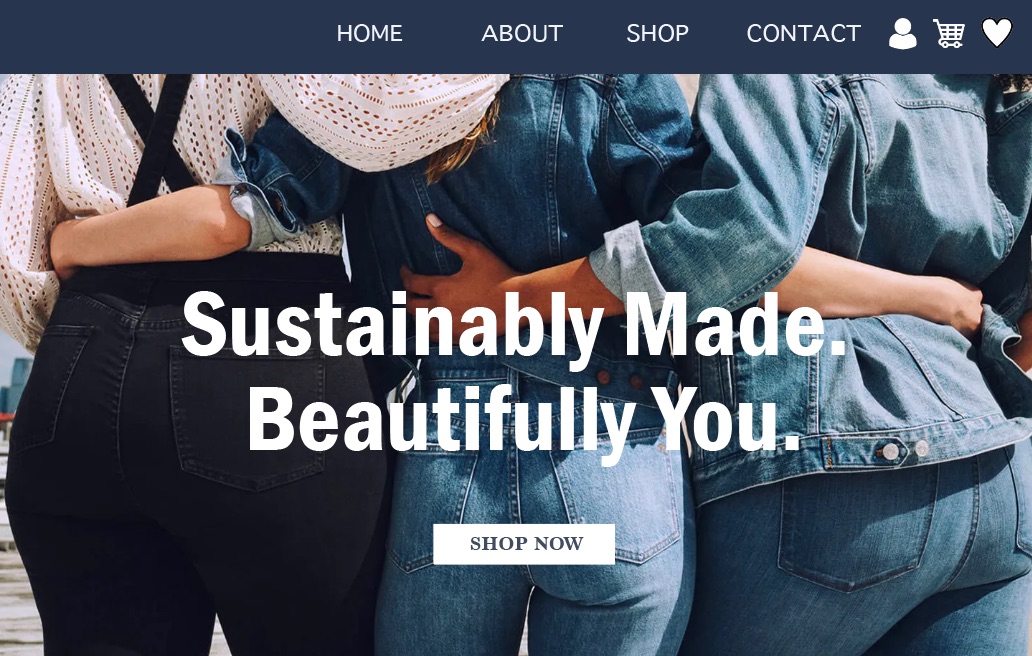Click the black jeans back pocket
Screen dimensions: 1032x656
click(x=249, y=415)
